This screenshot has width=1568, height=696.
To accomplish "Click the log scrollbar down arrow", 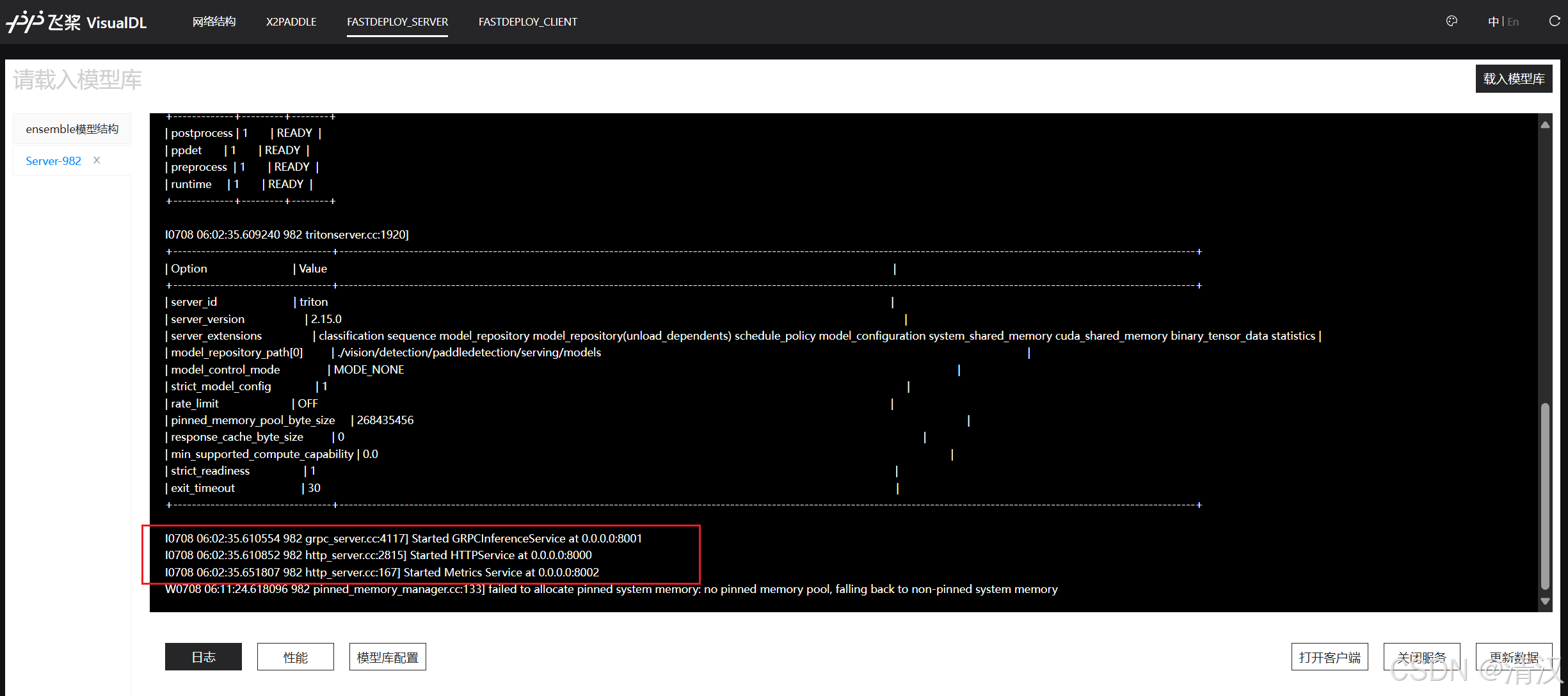I will click(x=1545, y=601).
